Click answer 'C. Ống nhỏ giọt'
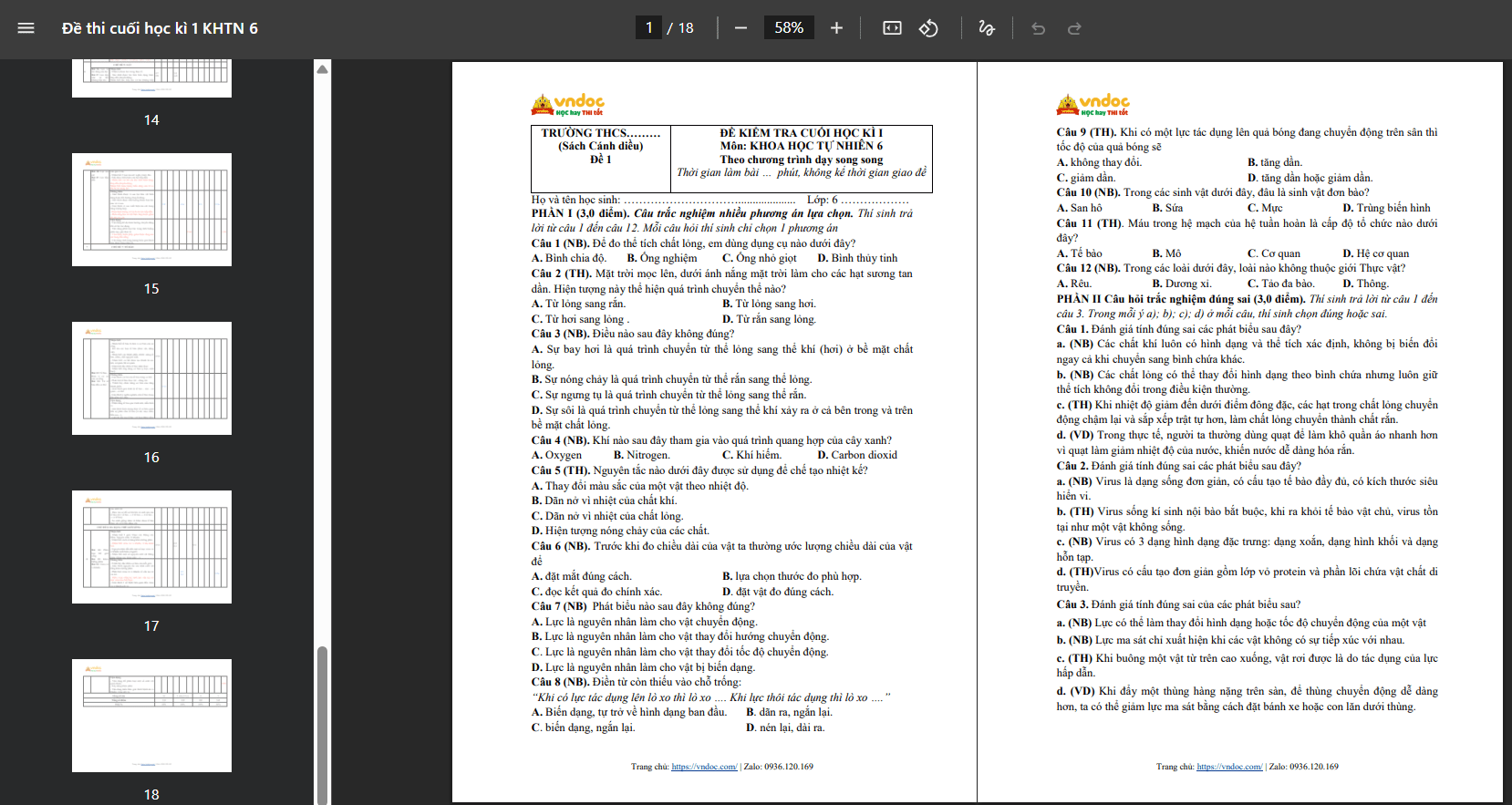This screenshot has width=1512, height=805. coord(760,258)
